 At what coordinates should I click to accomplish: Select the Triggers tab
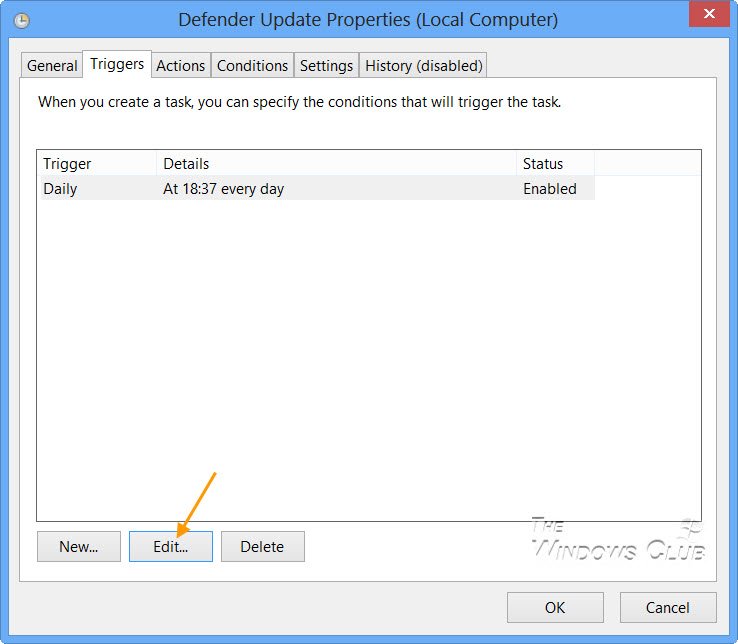(117, 64)
